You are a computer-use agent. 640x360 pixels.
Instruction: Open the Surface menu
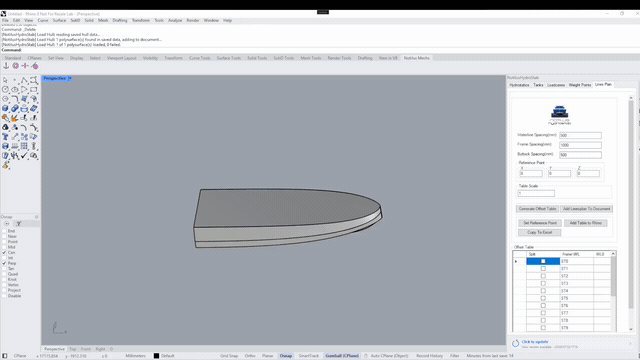pyautogui.click(x=59, y=20)
